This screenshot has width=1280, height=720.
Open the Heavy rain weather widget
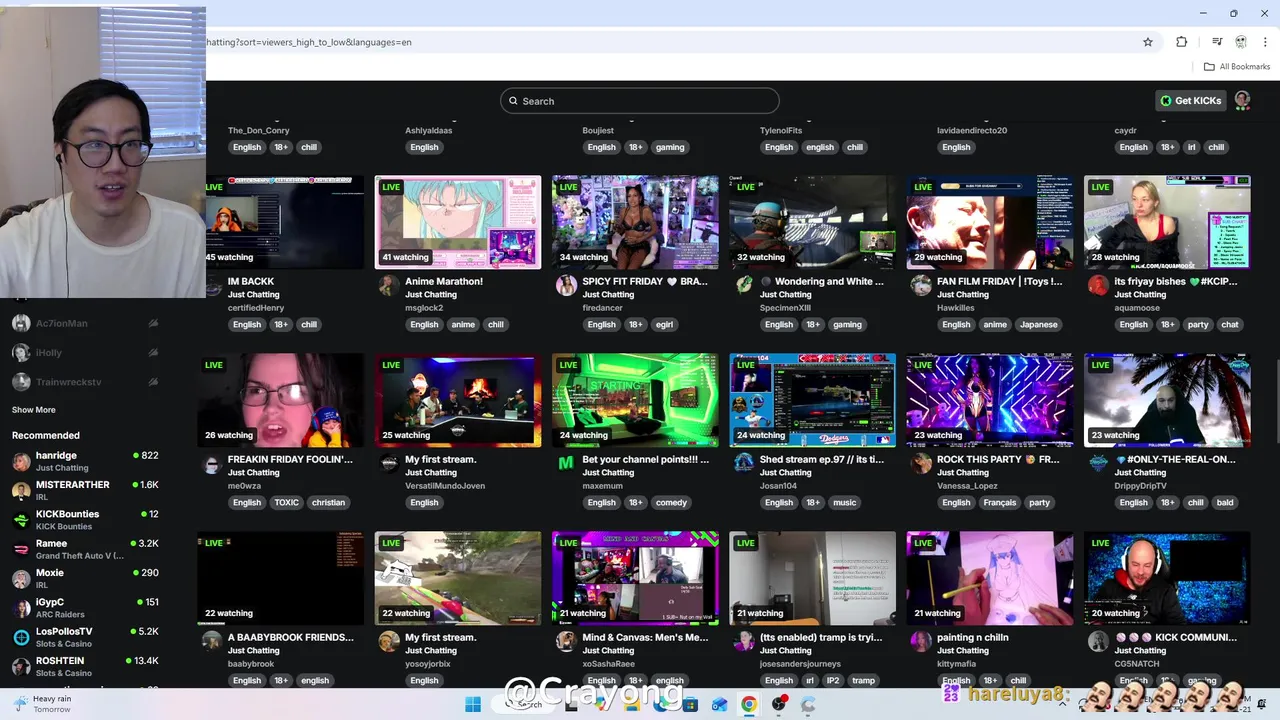coord(42,704)
